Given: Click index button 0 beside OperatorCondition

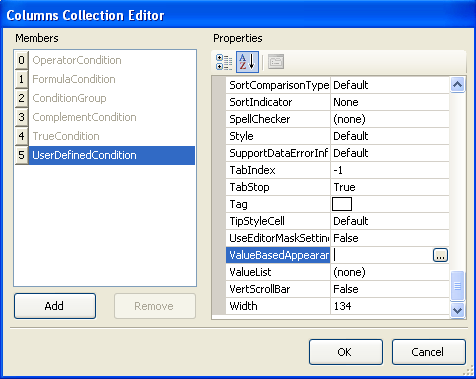Looking at the screenshot, I should (22, 60).
